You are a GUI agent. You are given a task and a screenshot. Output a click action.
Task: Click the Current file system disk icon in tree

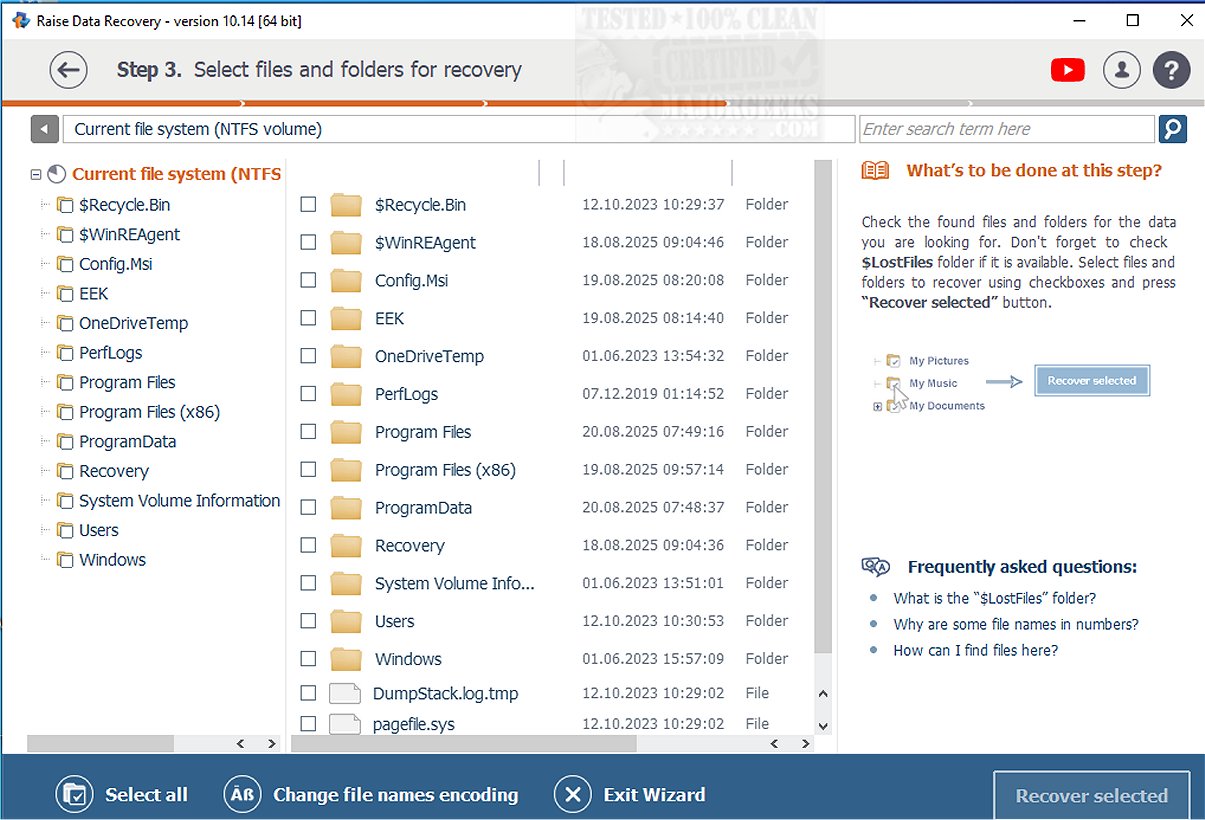pos(57,174)
